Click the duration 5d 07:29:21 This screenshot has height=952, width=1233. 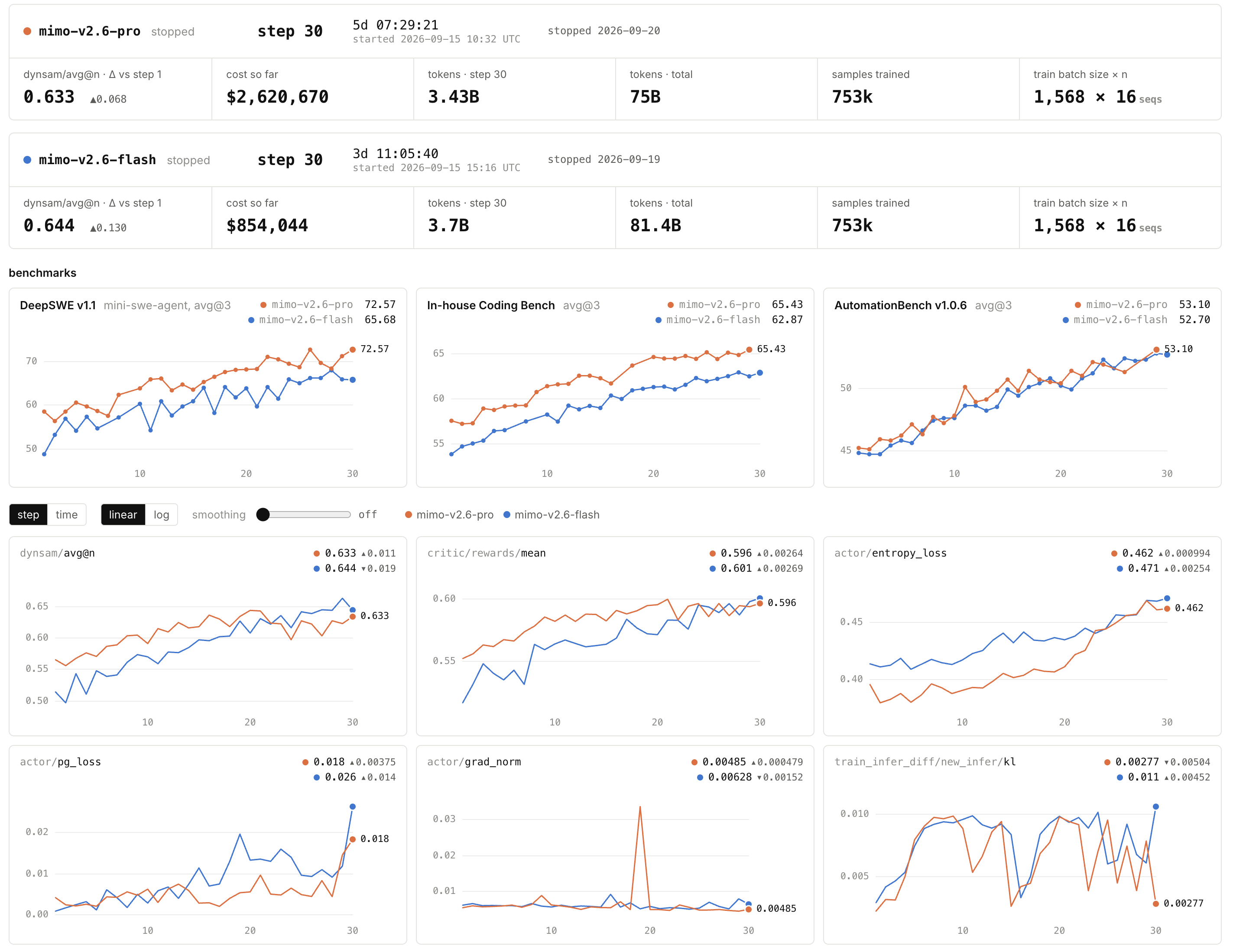point(395,25)
